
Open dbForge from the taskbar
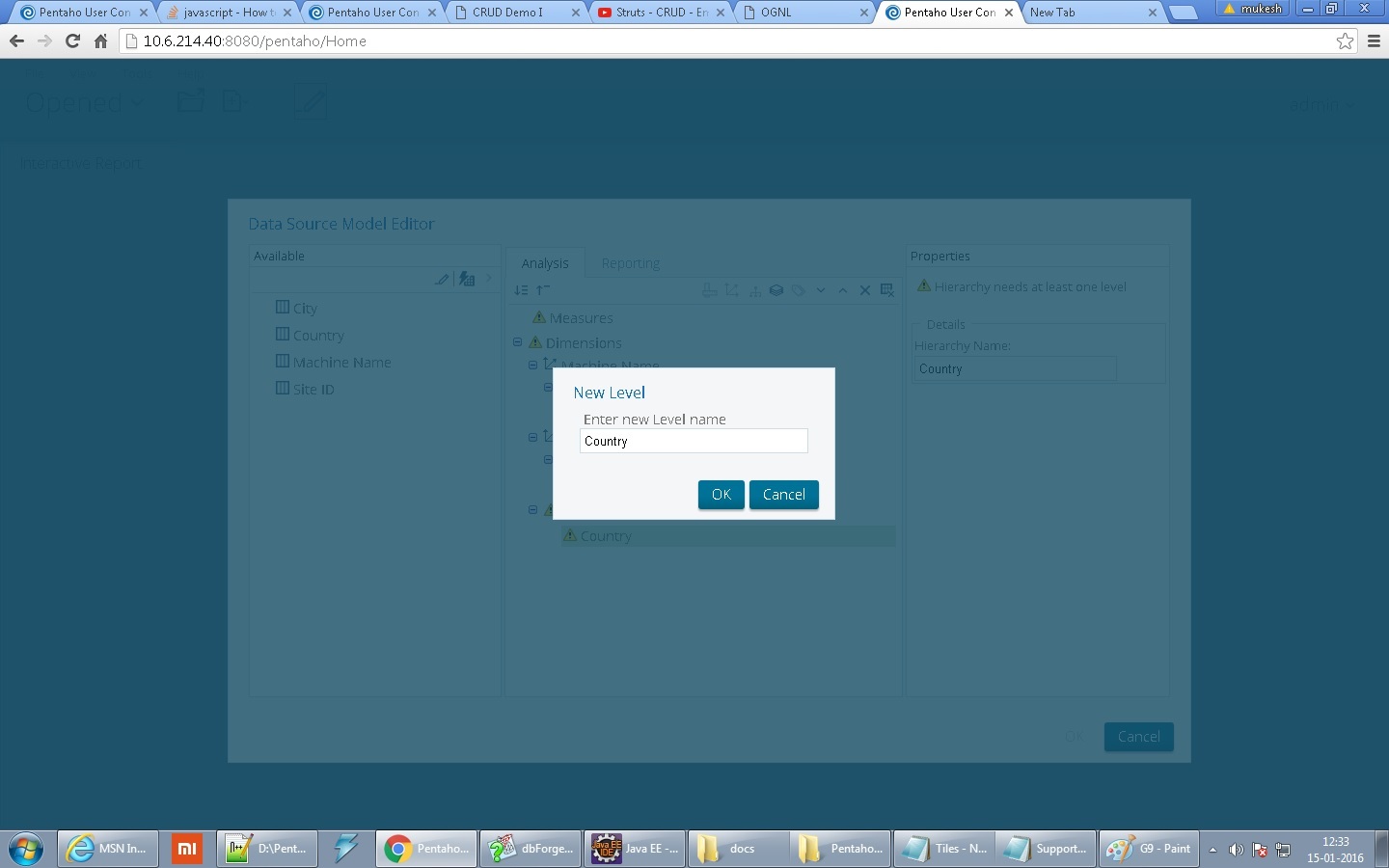[x=531, y=849]
